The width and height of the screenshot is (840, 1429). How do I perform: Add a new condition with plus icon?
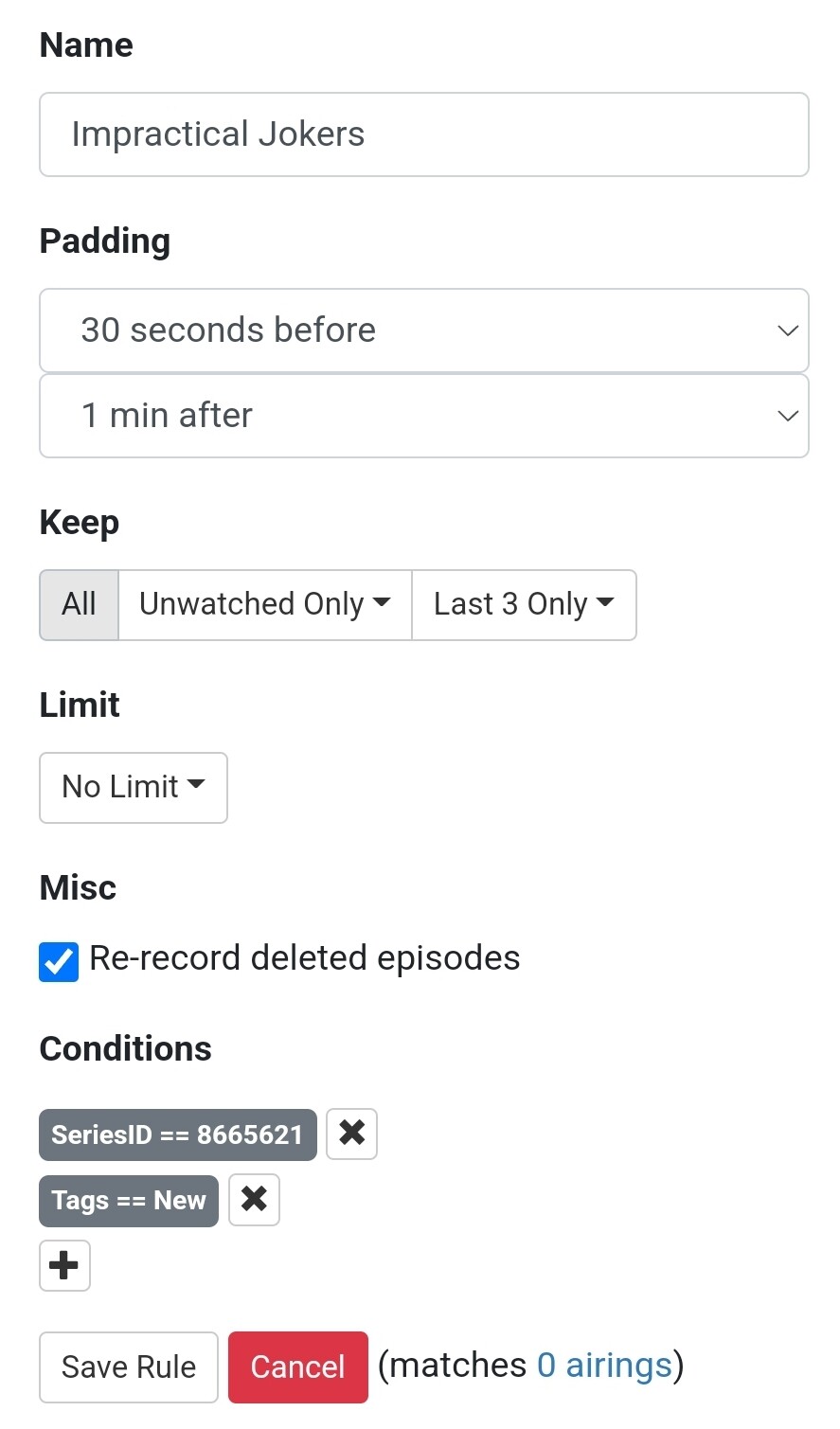(64, 1265)
